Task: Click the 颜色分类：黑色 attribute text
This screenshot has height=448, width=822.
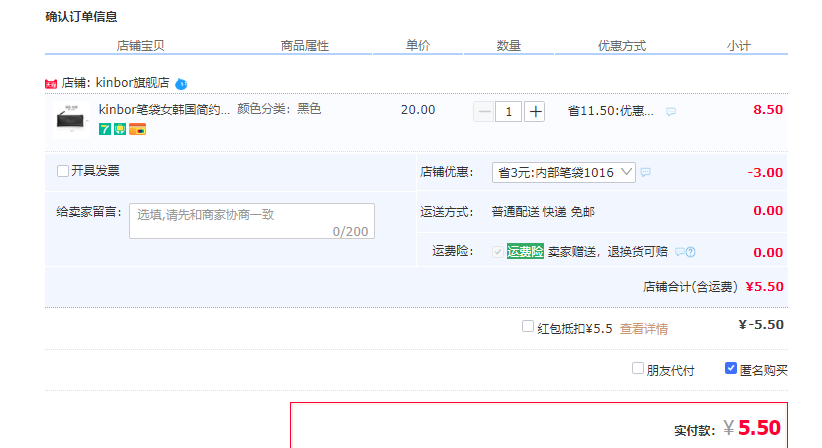Action: coord(279,109)
